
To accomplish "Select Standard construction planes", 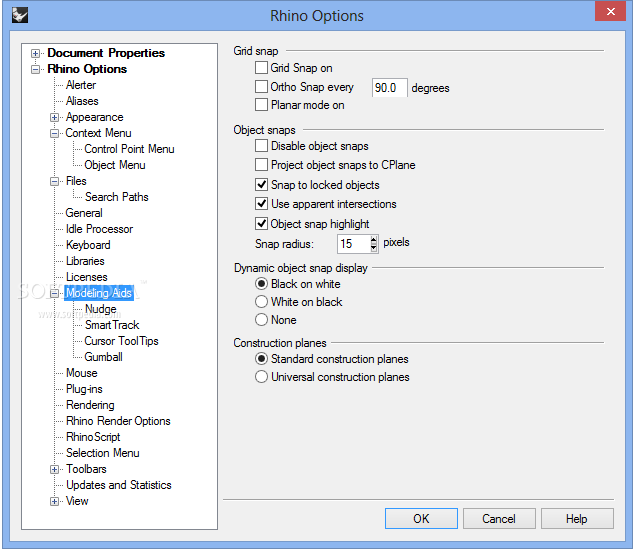I will coord(261,358).
